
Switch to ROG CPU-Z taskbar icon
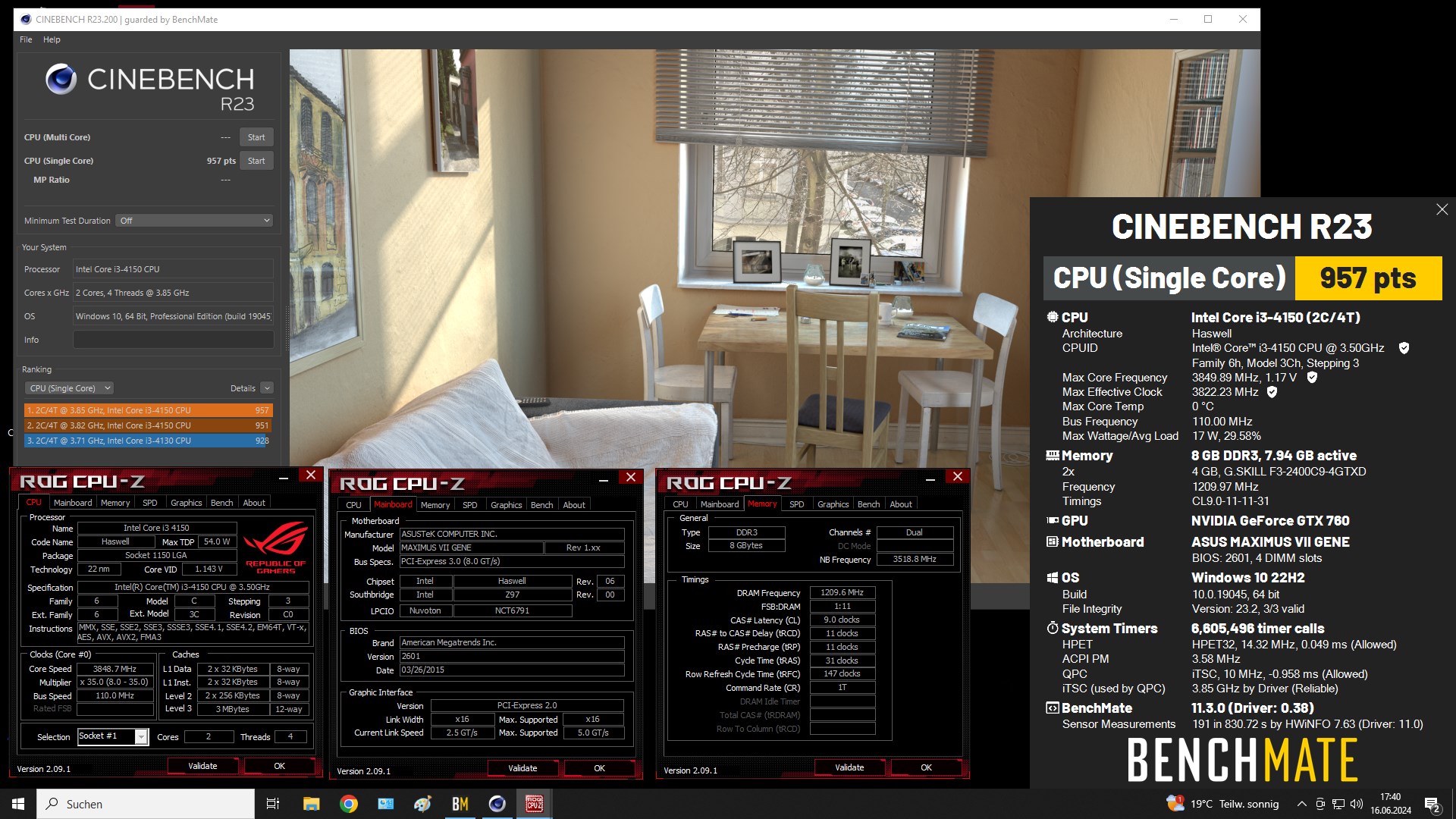535,804
